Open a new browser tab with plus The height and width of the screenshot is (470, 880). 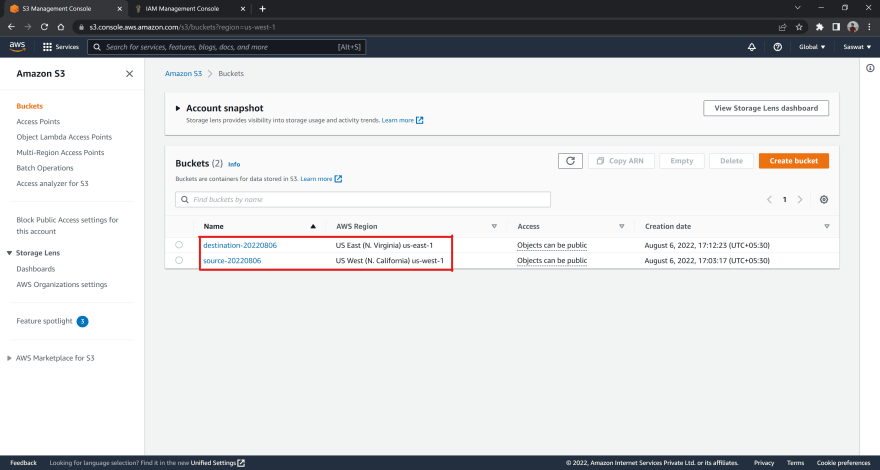point(263,8)
